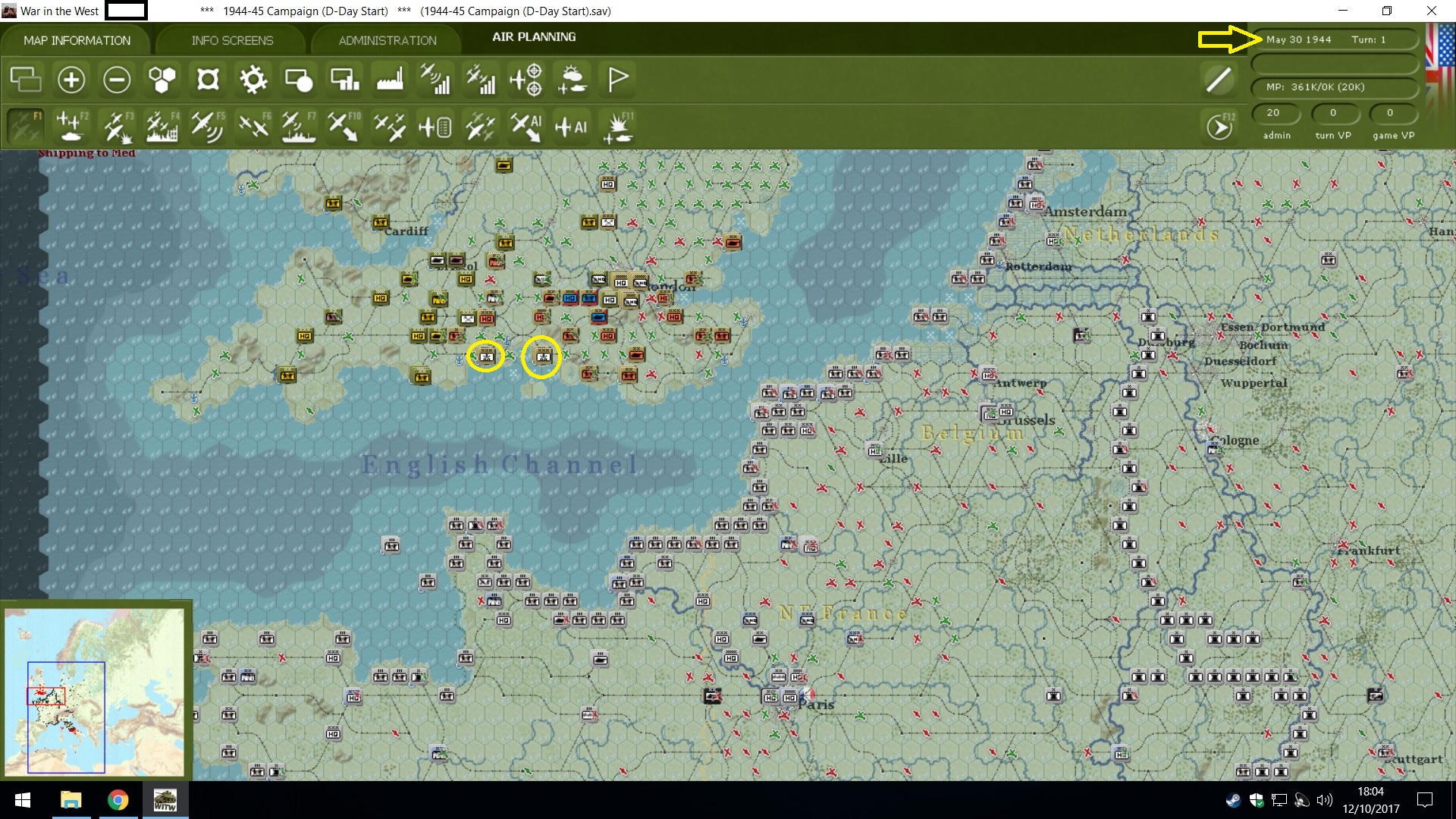Open the Steam tray icon
The width and height of the screenshot is (1456, 819).
pyautogui.click(x=1233, y=800)
